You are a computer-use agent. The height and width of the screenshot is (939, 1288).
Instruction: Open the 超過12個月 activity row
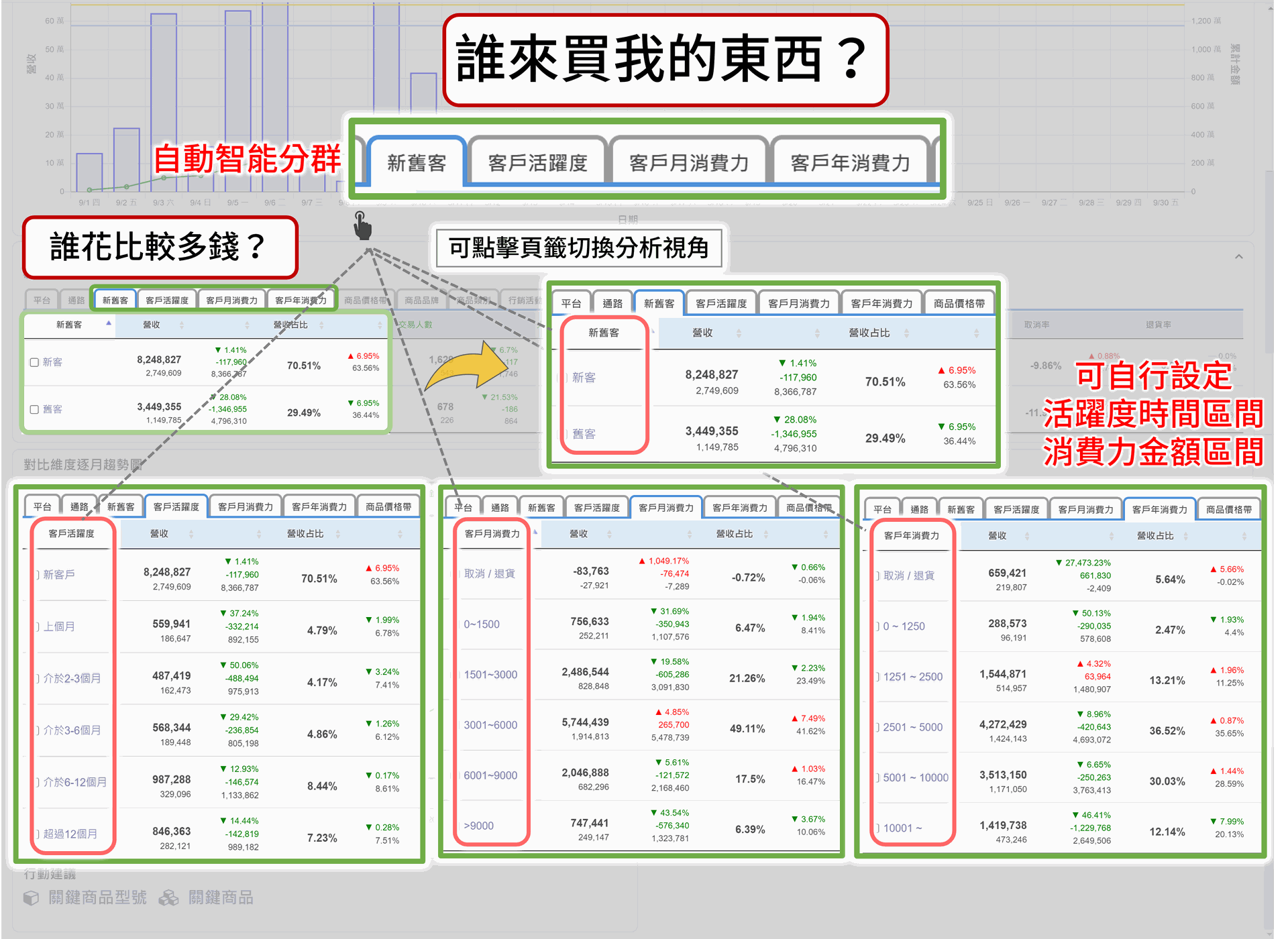70,834
